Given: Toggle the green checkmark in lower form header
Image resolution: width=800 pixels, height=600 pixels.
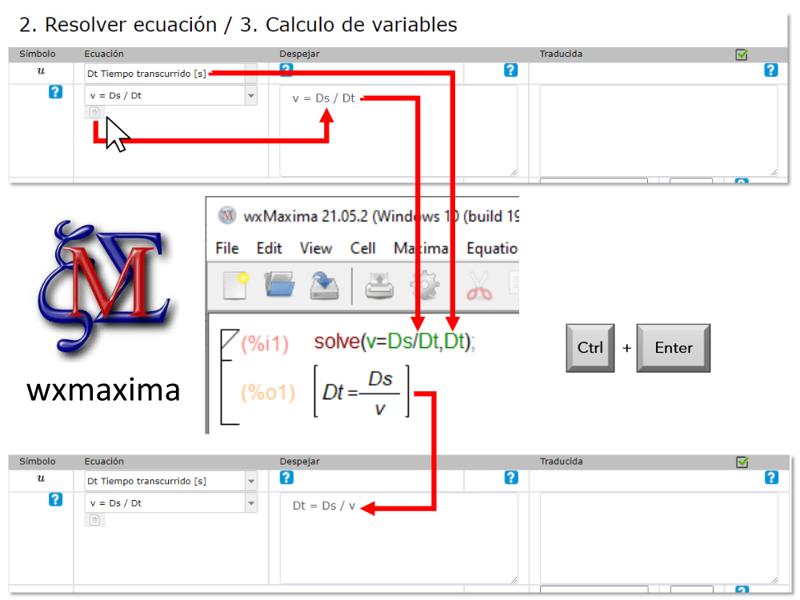Looking at the screenshot, I should (742, 462).
